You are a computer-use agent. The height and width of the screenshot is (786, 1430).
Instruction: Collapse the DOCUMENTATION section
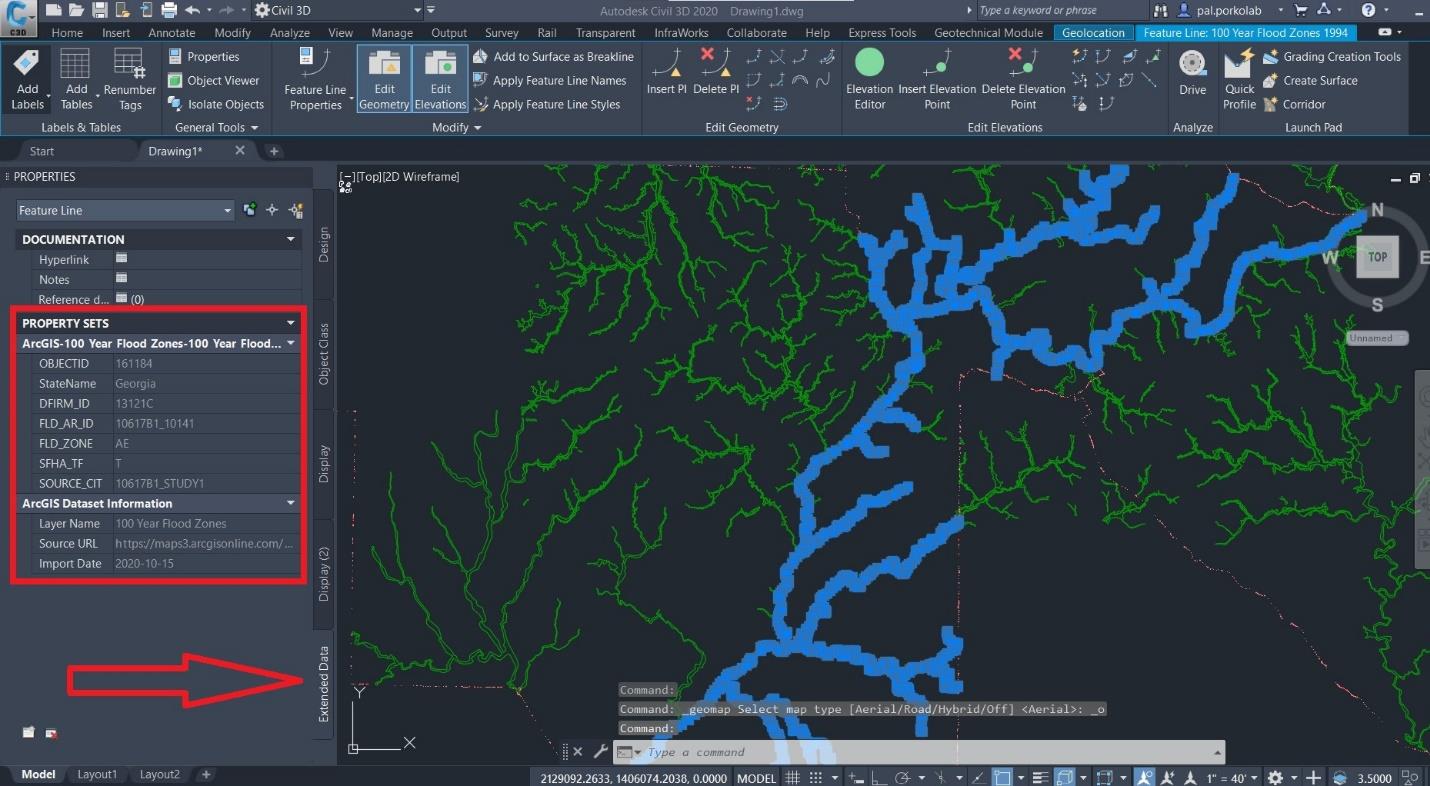(291, 239)
